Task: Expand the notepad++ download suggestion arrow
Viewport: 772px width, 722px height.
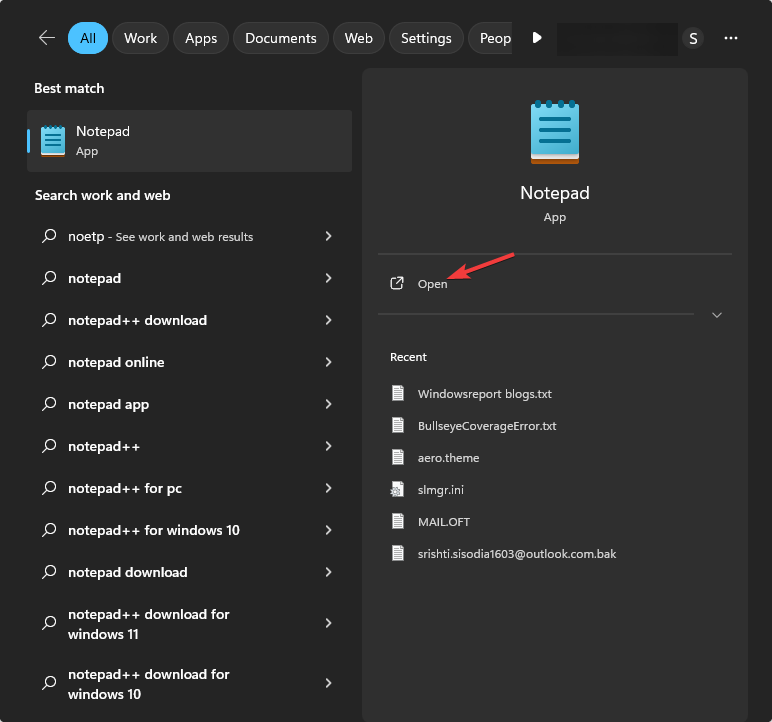Action: (328, 320)
